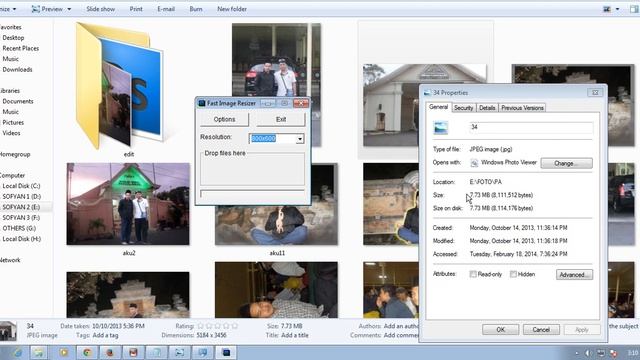640x360 pixels.
Task: Select SOFYAN 3 (F:) drive
Action: coord(21,218)
